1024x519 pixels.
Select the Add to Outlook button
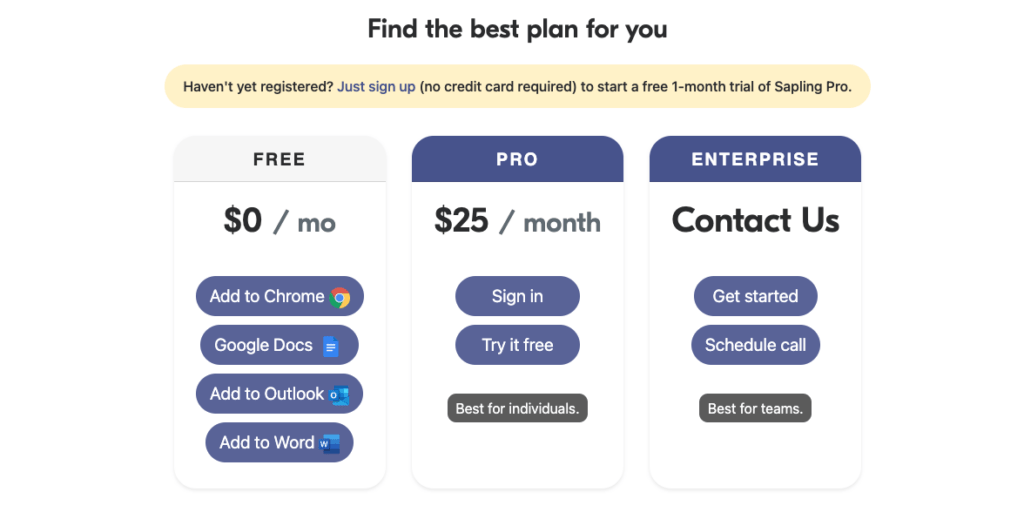[280, 394]
